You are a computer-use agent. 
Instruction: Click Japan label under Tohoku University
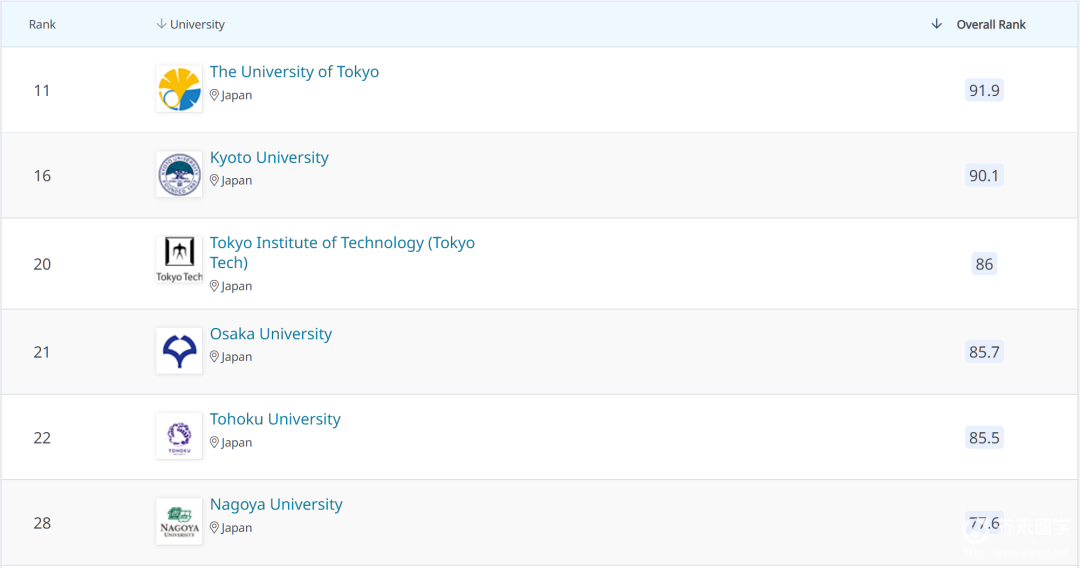point(237,442)
